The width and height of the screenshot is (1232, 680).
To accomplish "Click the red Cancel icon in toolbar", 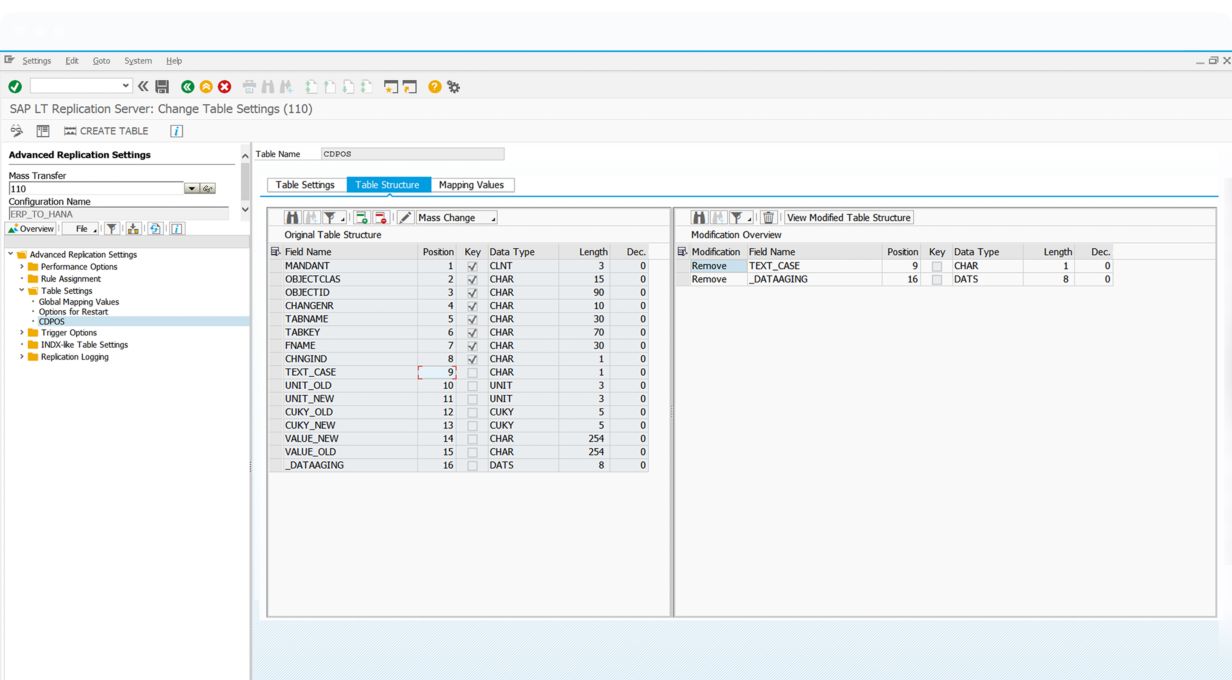I will (x=224, y=87).
